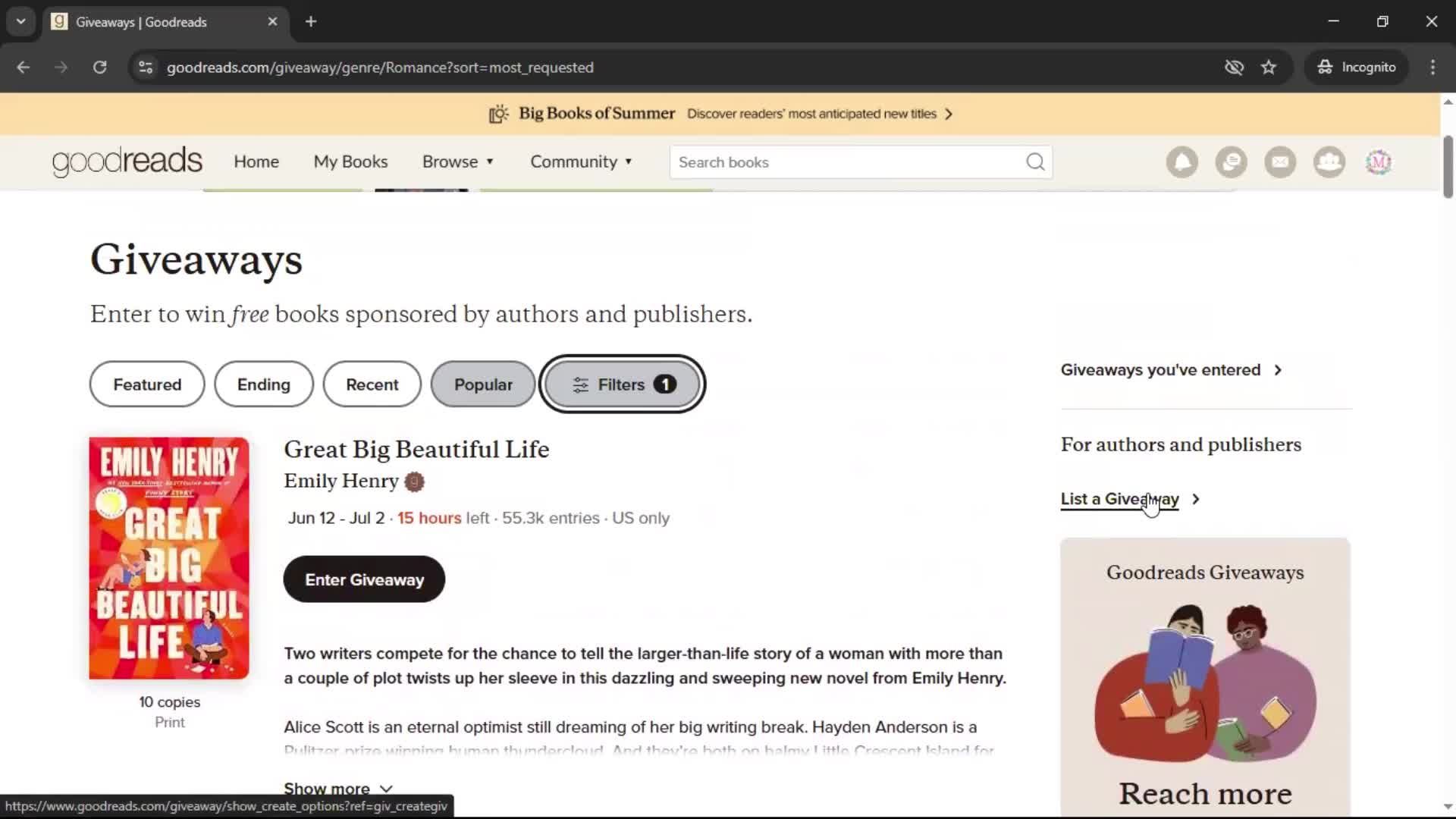
Task: Click the 'For authors and publishers' heading
Action: coord(1181,444)
